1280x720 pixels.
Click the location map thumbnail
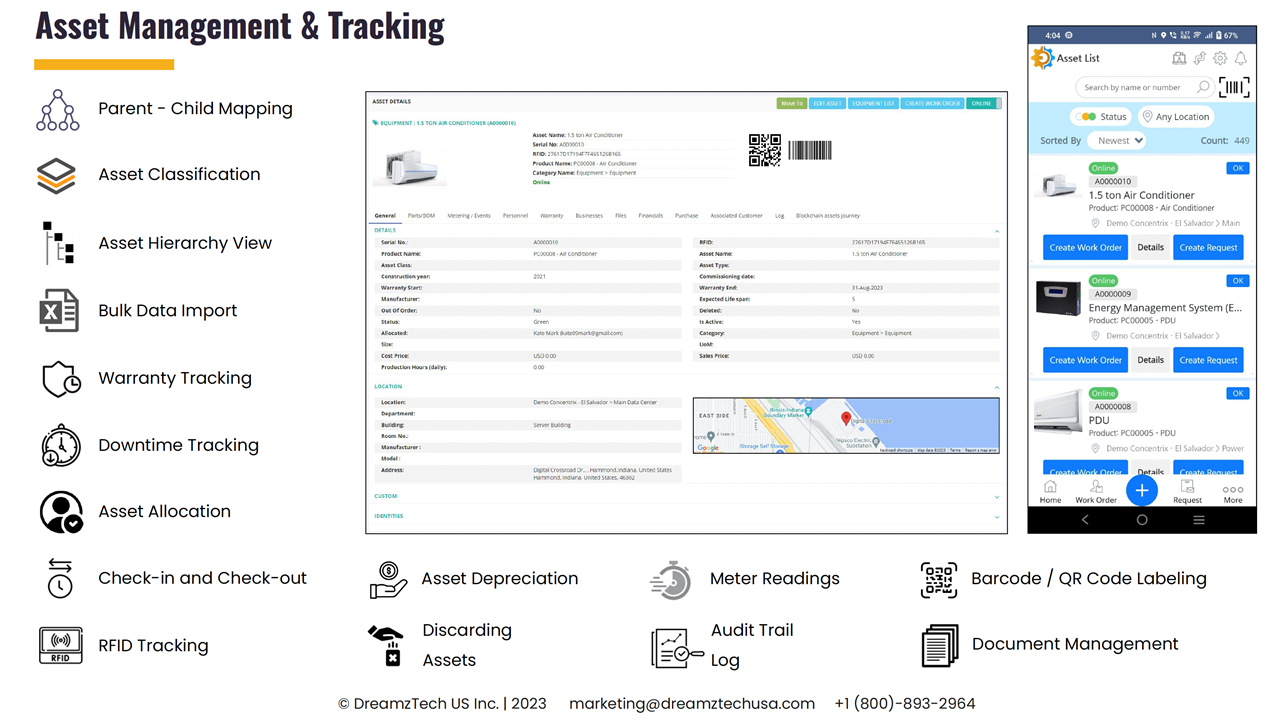[x=846, y=426]
